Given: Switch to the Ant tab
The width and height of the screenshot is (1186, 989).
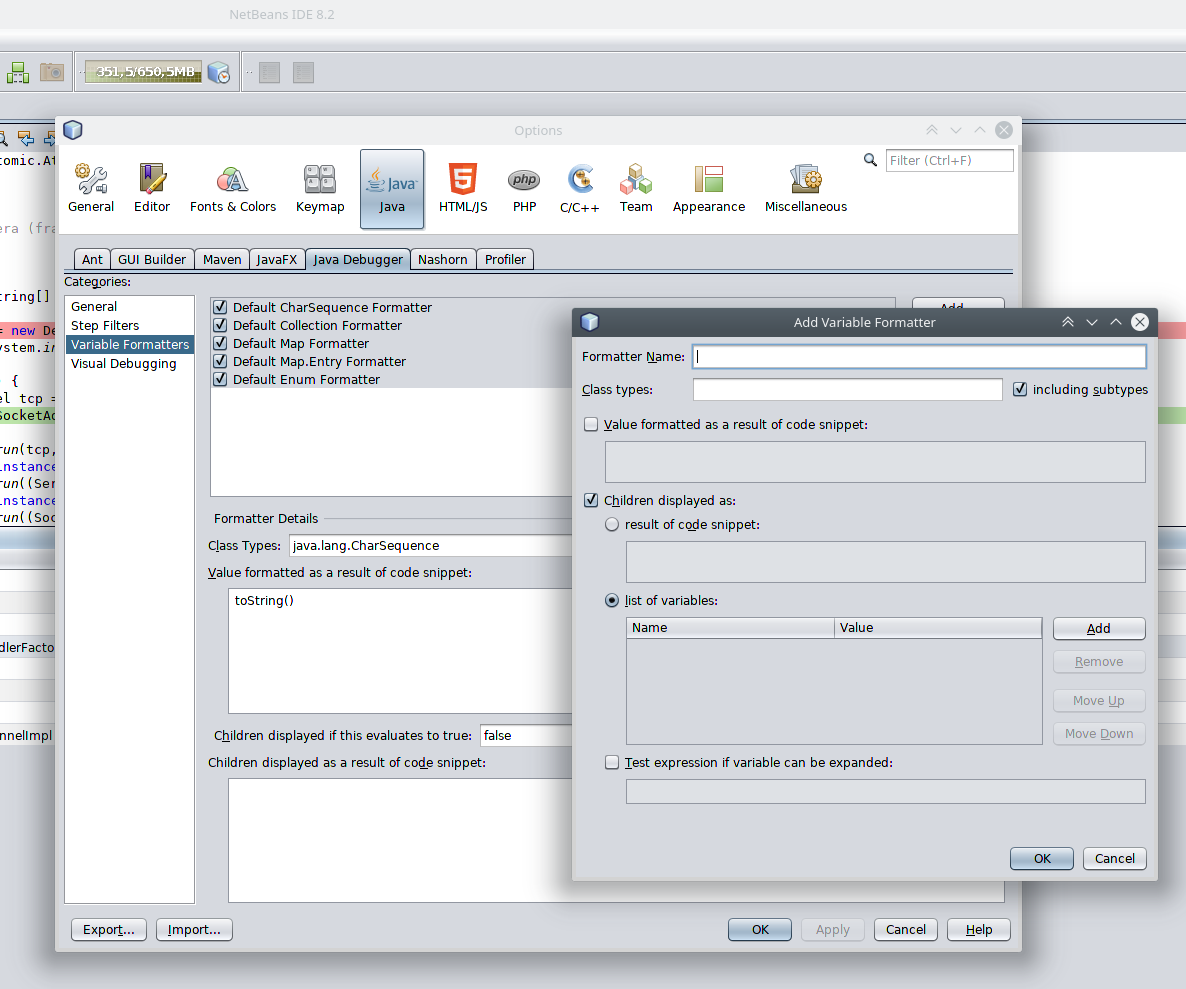Looking at the screenshot, I should (92, 259).
